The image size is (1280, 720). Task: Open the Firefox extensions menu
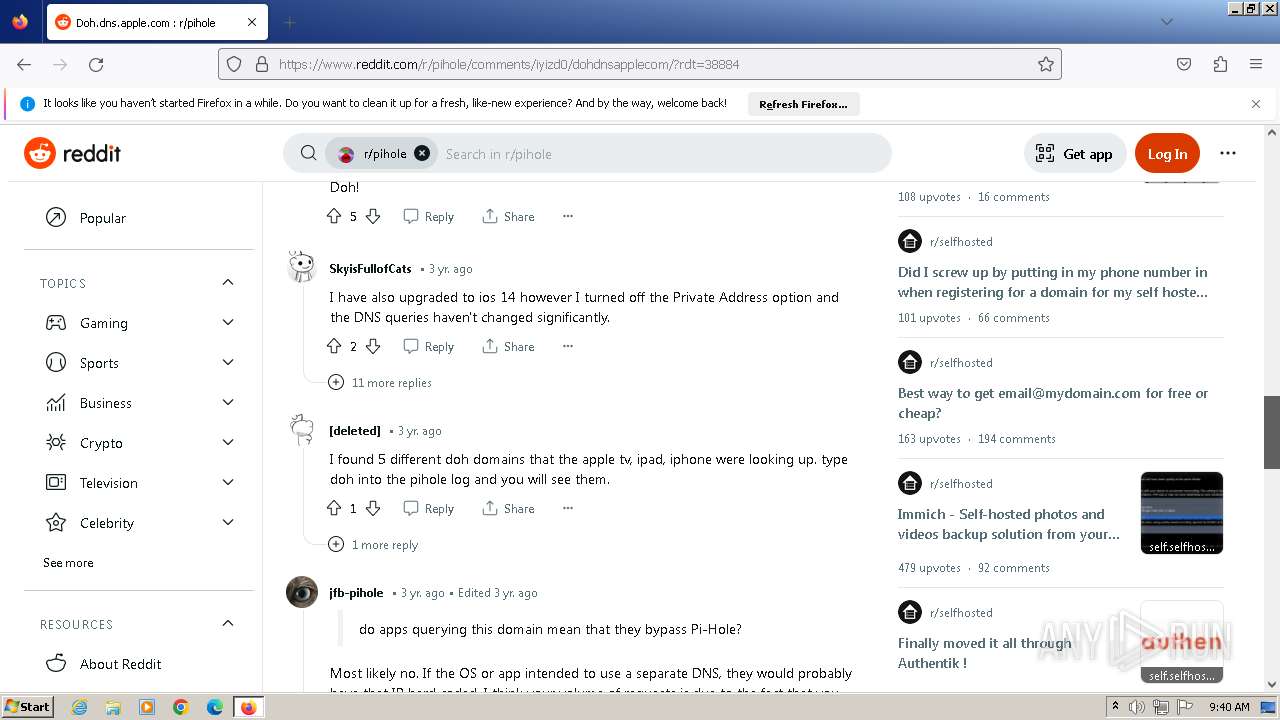[1220, 64]
